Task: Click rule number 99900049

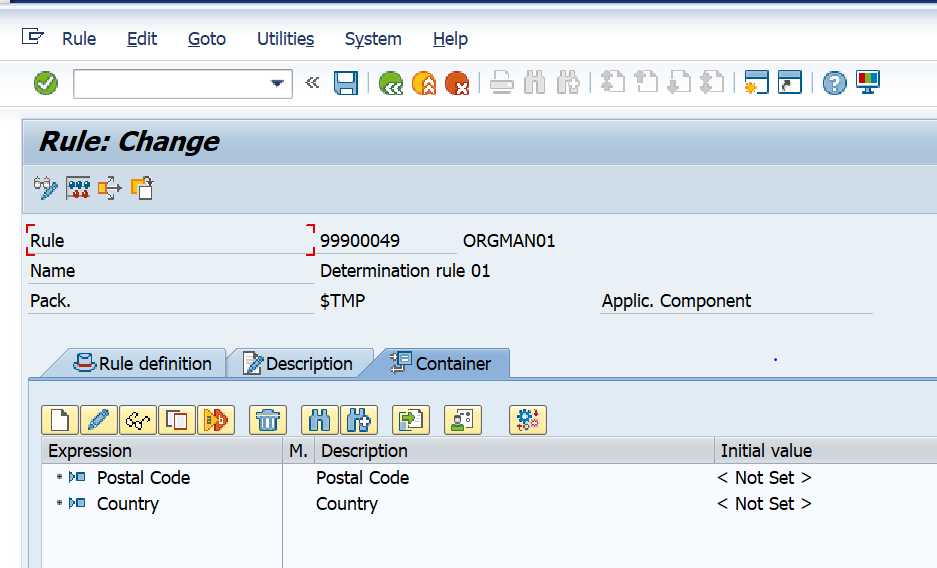Action: pyautogui.click(x=360, y=241)
